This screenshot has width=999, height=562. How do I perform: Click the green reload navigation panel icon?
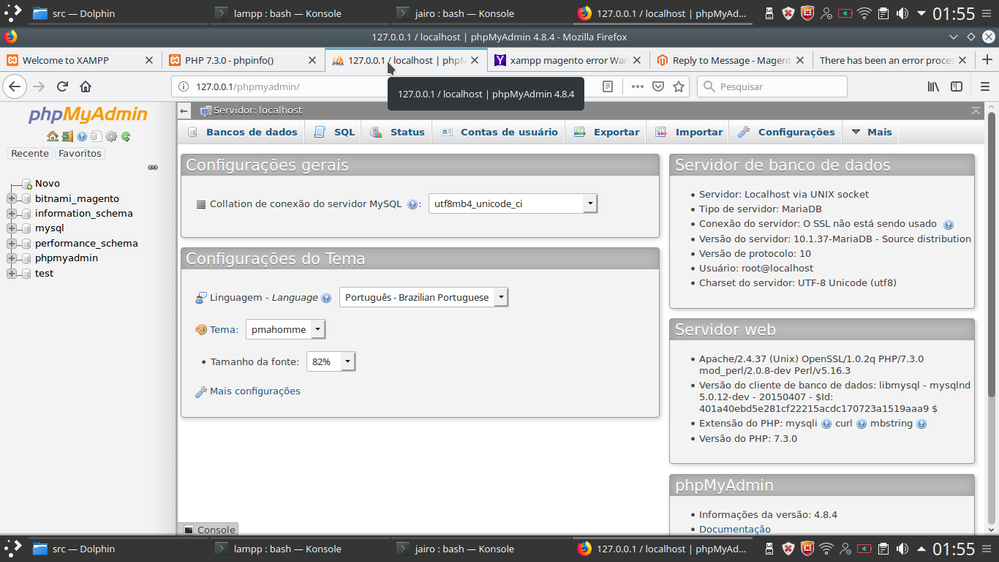pyautogui.click(x=126, y=137)
